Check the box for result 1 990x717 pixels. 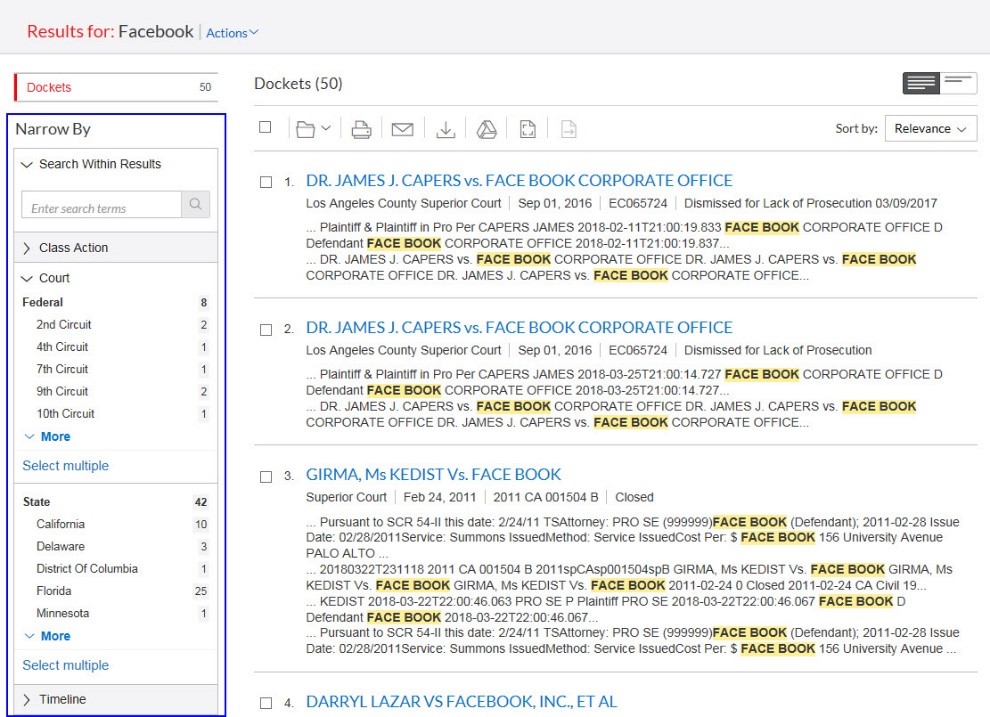pyautogui.click(x=266, y=182)
